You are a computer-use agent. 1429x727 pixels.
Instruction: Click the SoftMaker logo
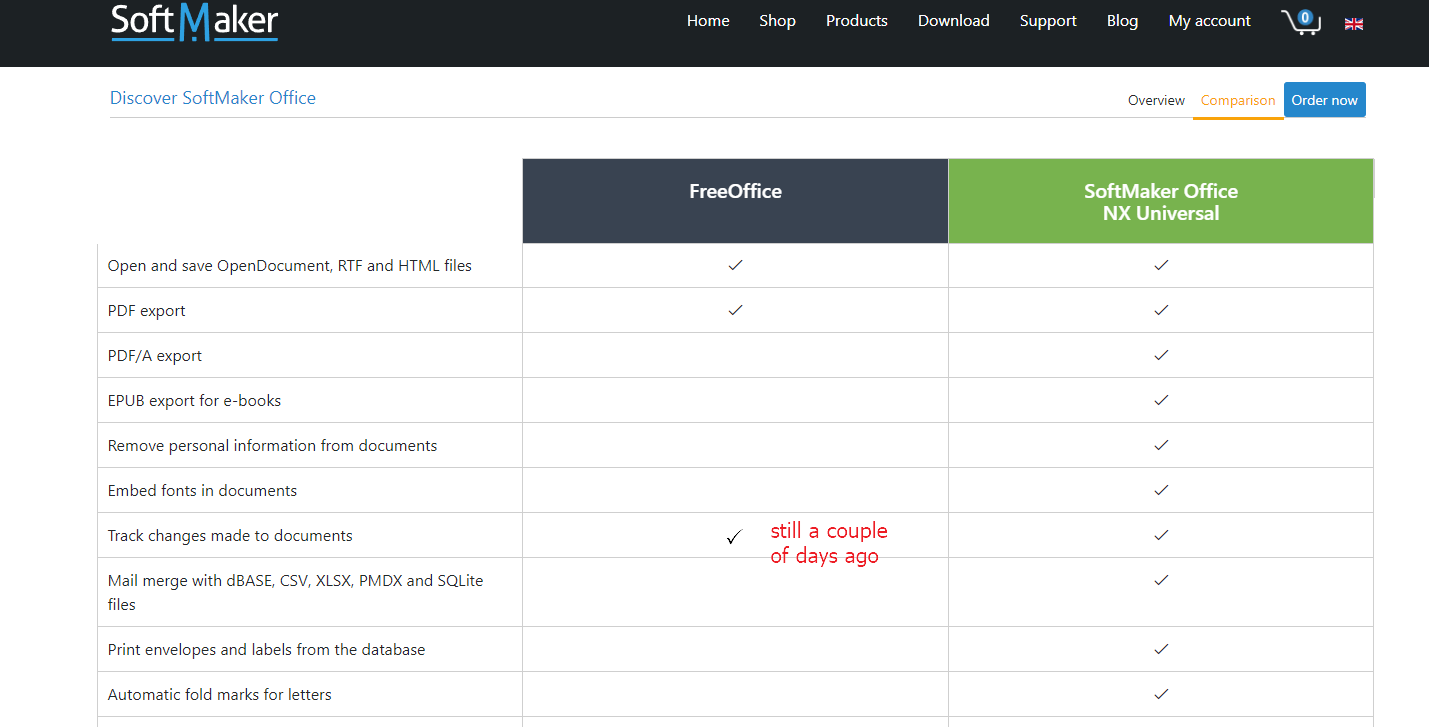(194, 22)
